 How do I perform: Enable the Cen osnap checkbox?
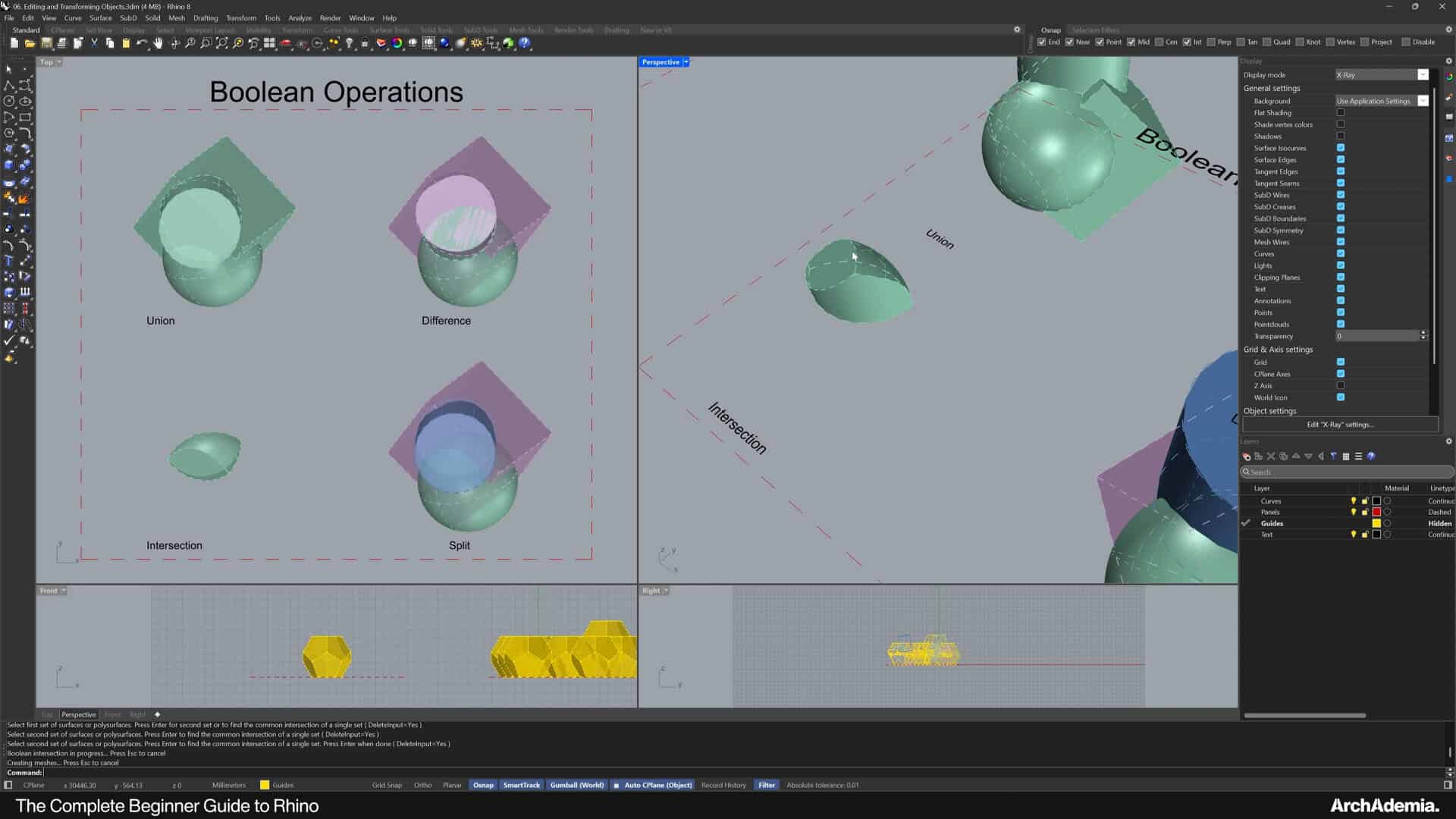tap(1159, 42)
